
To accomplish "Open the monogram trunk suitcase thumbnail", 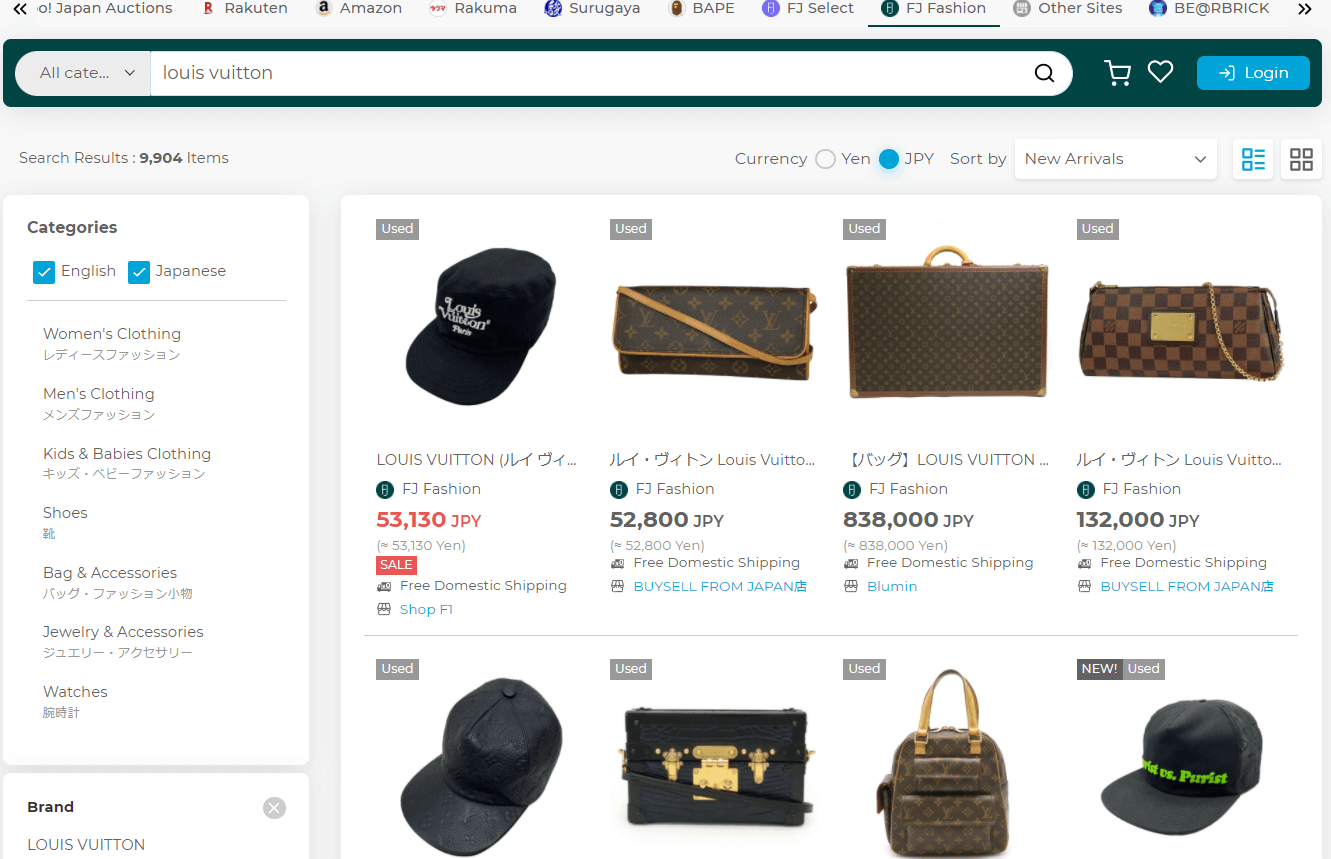I will [947, 321].
